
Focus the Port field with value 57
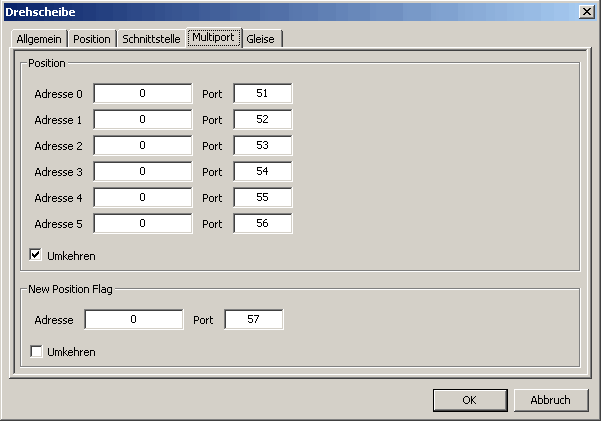pyautogui.click(x=253, y=319)
